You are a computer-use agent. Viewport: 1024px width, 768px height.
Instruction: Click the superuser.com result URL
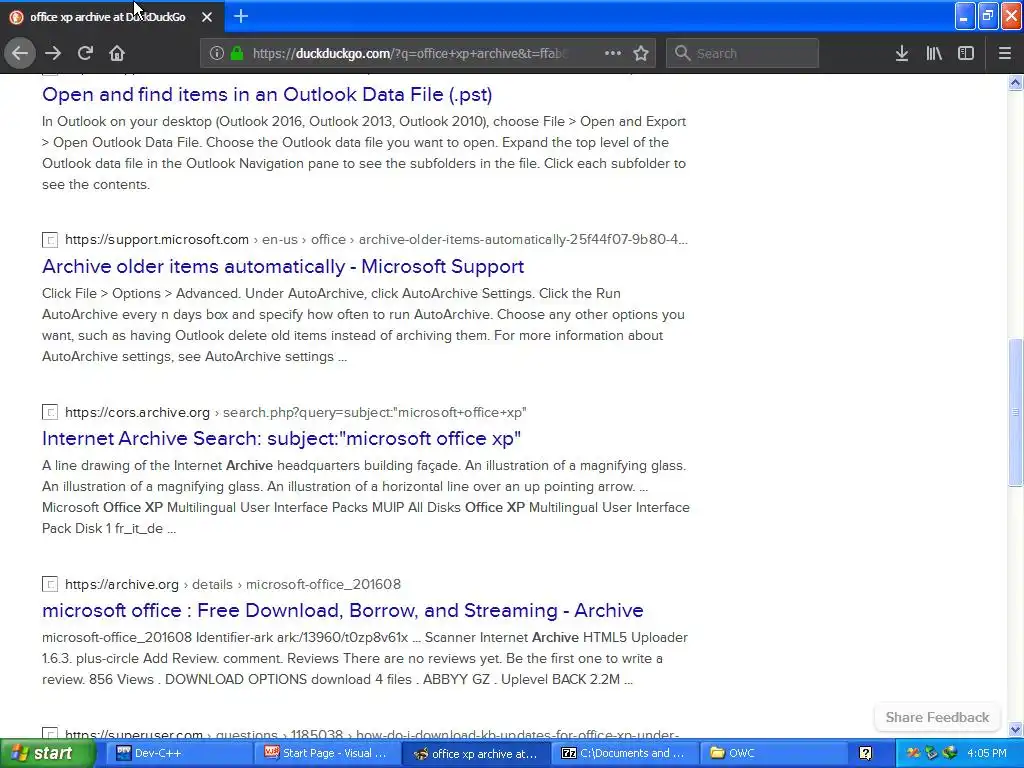click(x=372, y=734)
